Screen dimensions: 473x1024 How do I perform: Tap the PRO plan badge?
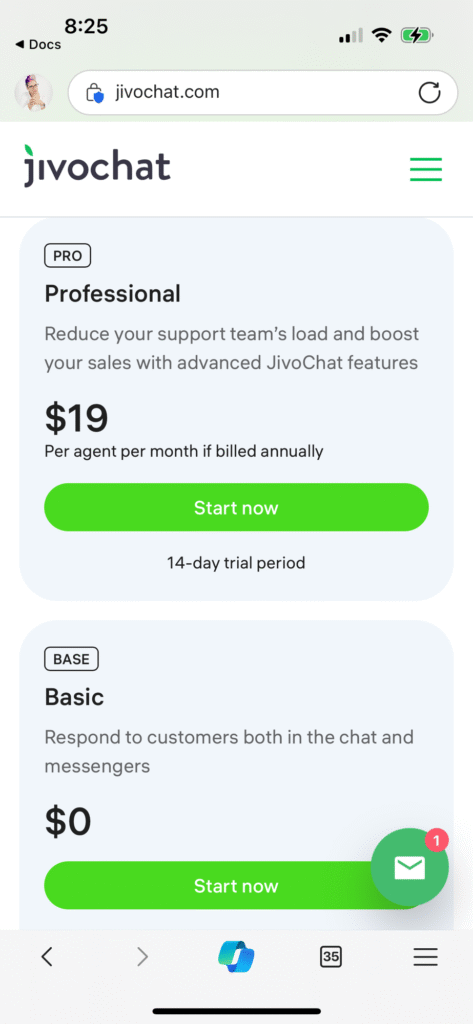click(67, 255)
